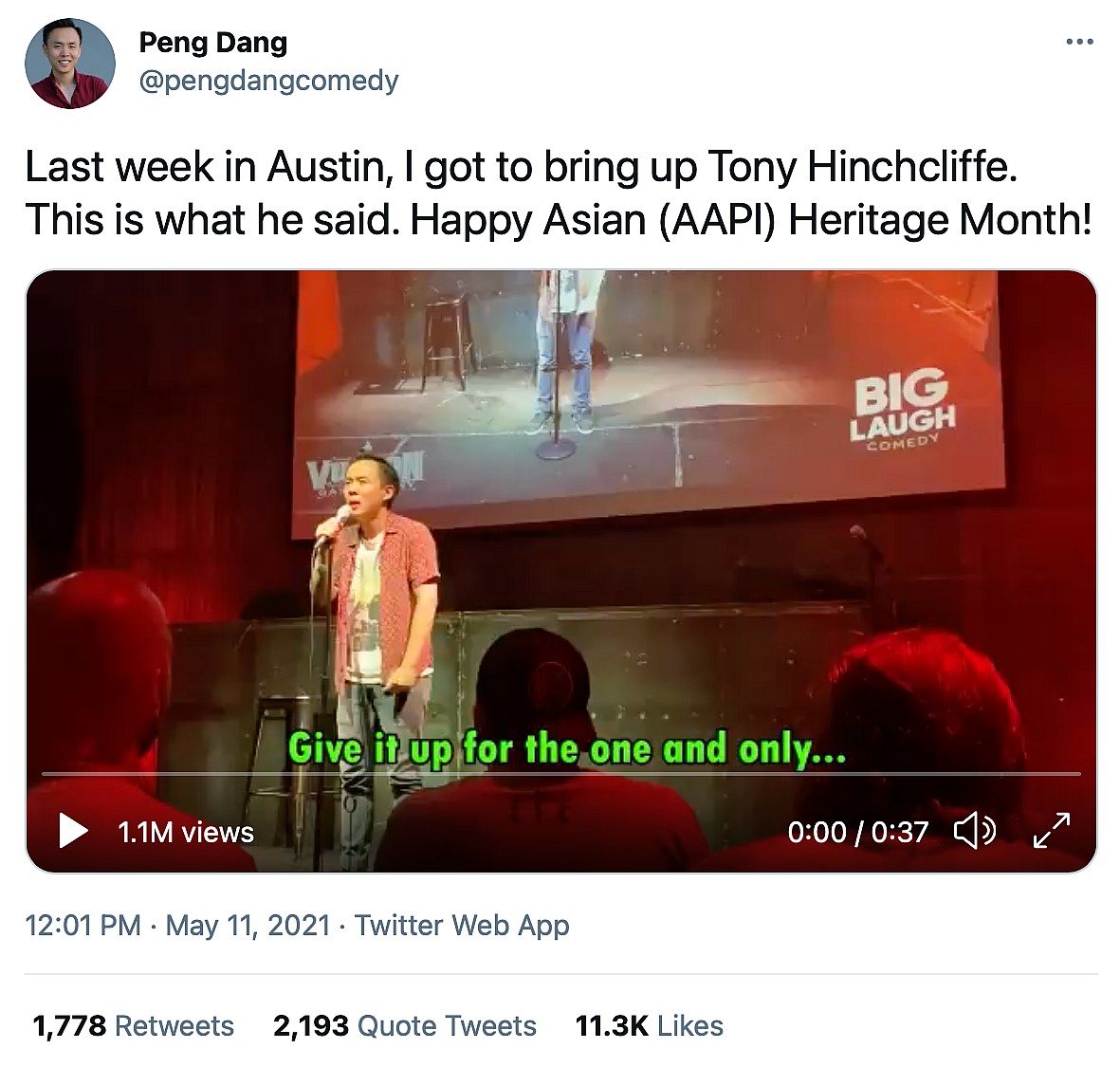View the 1,778 Retweets list
This screenshot has height=1067, width=1120.
click(x=134, y=1025)
